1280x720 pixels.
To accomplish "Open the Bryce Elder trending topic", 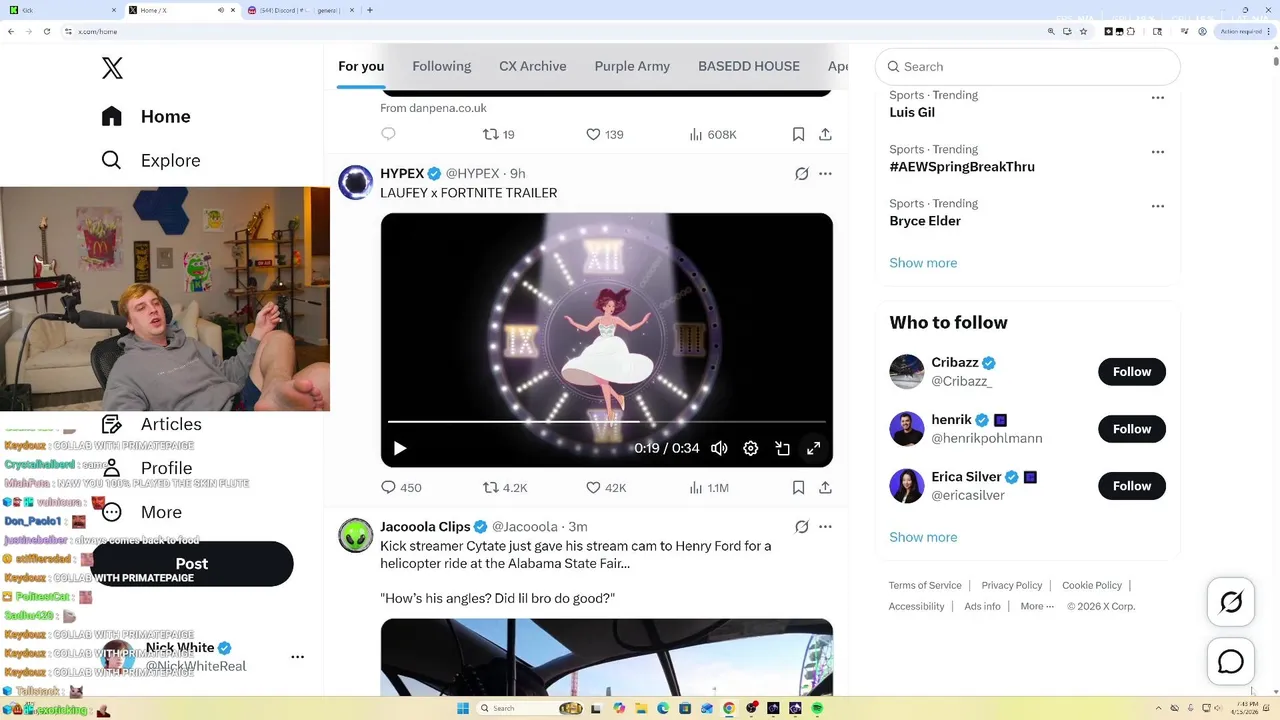I will (925, 221).
